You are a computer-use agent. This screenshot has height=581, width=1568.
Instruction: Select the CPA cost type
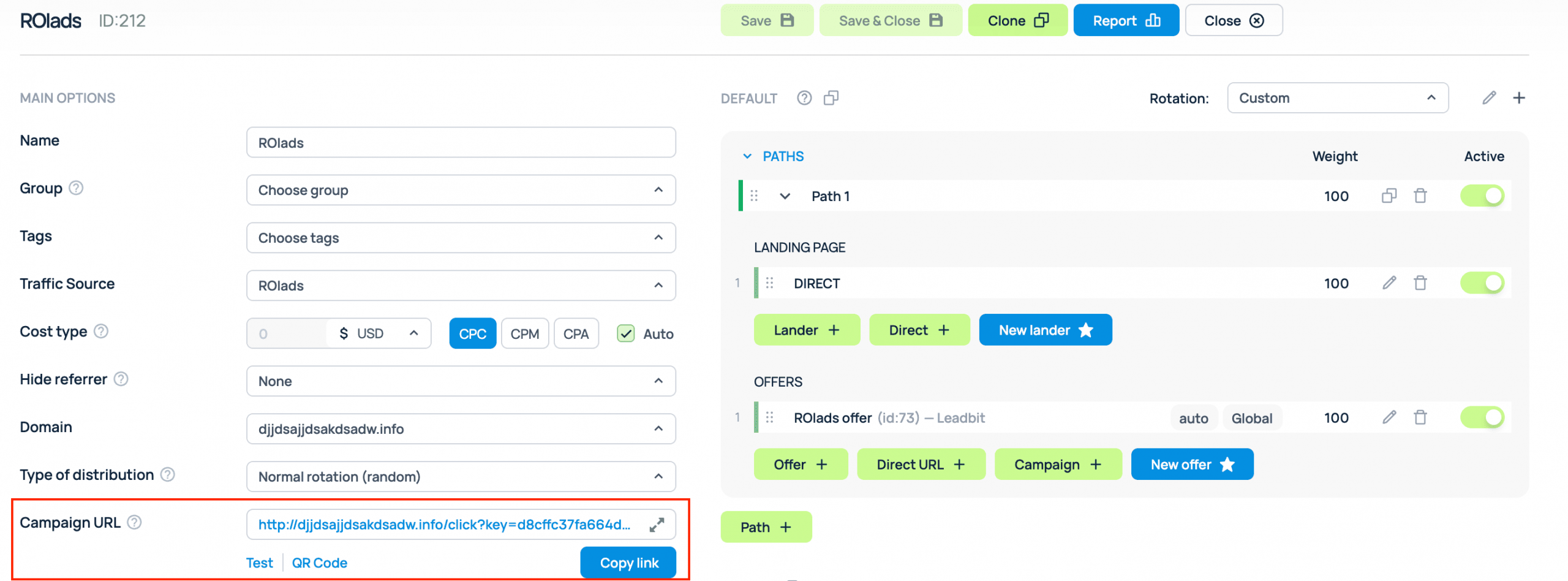pos(576,334)
